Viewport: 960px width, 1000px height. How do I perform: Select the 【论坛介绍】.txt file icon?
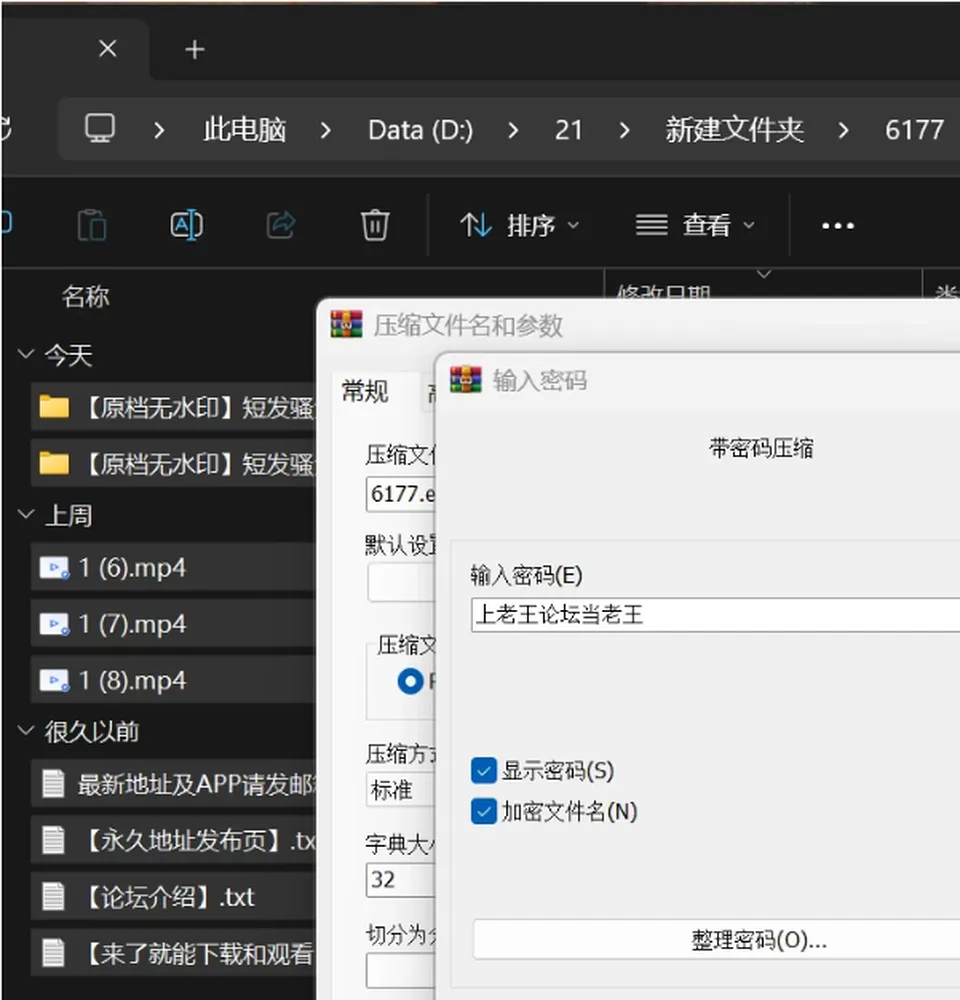(x=54, y=896)
